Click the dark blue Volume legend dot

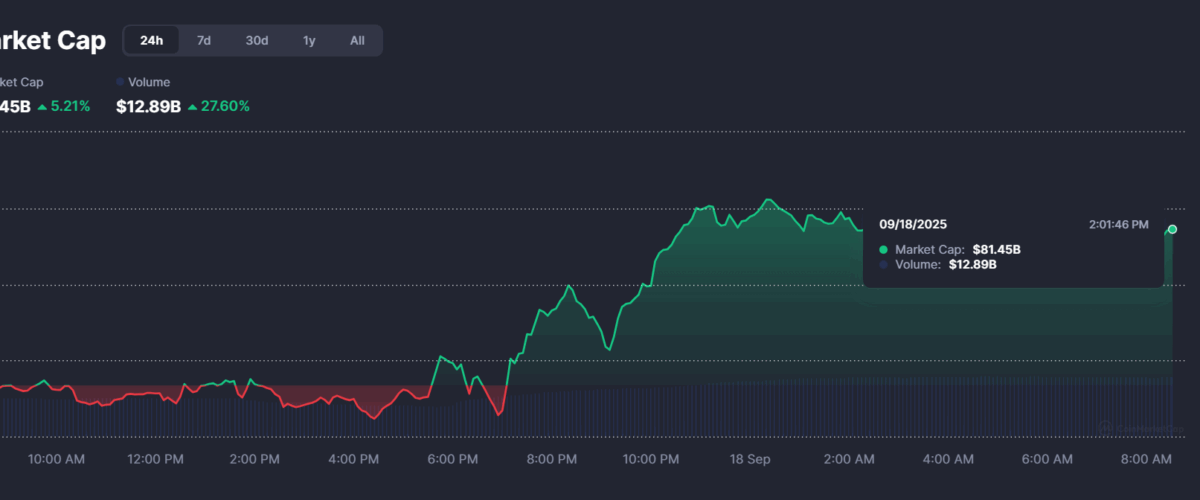coord(120,82)
